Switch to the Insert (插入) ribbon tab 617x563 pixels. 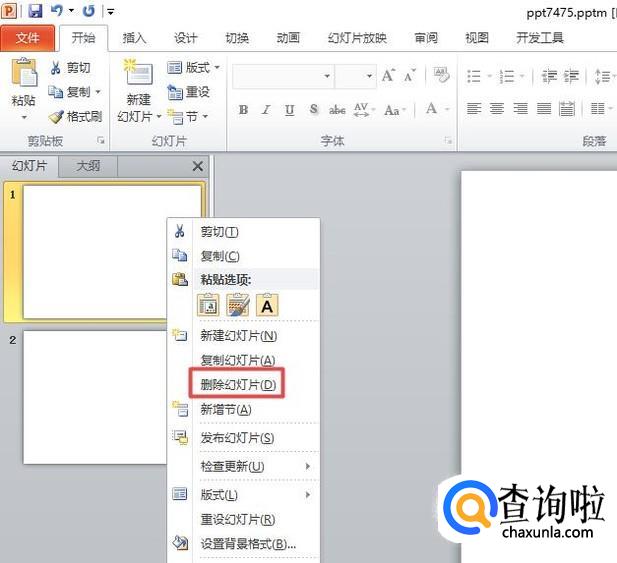(x=134, y=38)
